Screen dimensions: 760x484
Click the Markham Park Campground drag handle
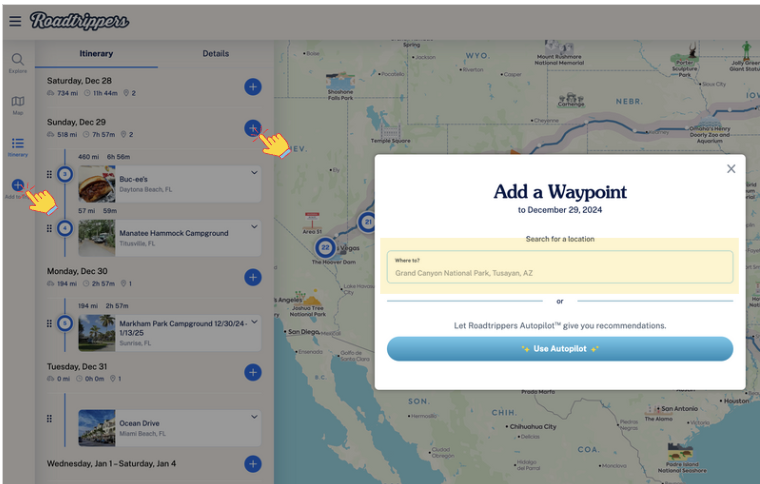tap(49, 323)
